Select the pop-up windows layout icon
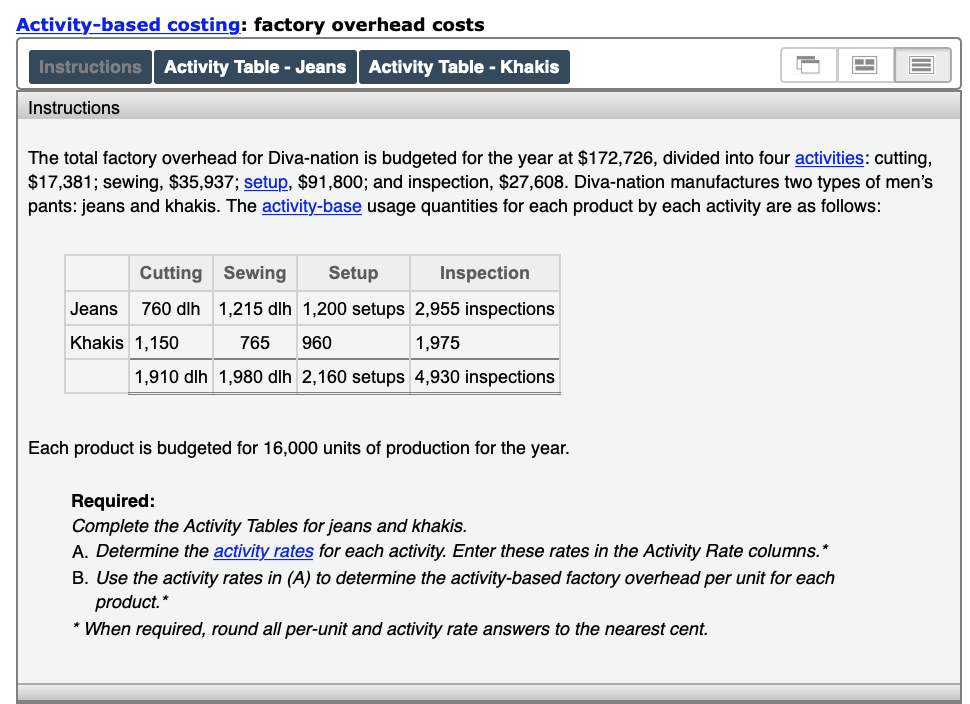This screenshot has width=970, height=704. 808,64
